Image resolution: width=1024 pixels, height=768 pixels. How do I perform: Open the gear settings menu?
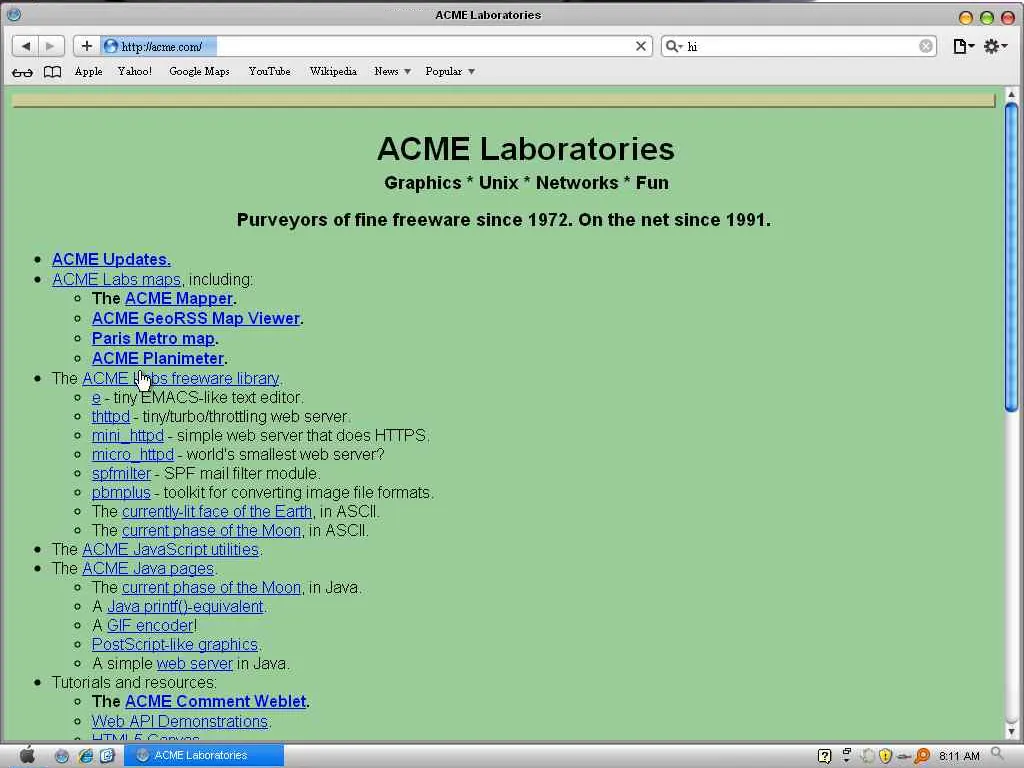995,46
